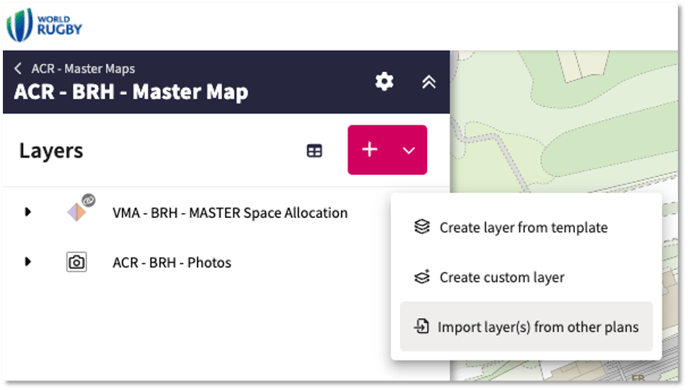This screenshot has width=688, height=390.
Task: Choose Import layer(s) from other plans
Action: 526,326
